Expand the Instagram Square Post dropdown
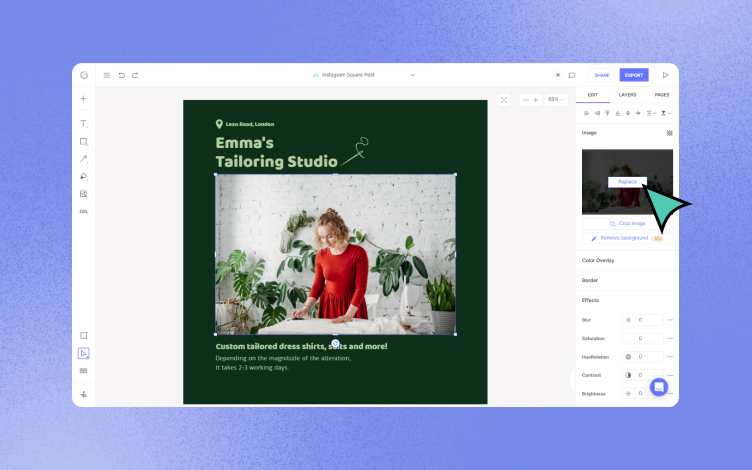The width and height of the screenshot is (752, 470). pos(412,75)
